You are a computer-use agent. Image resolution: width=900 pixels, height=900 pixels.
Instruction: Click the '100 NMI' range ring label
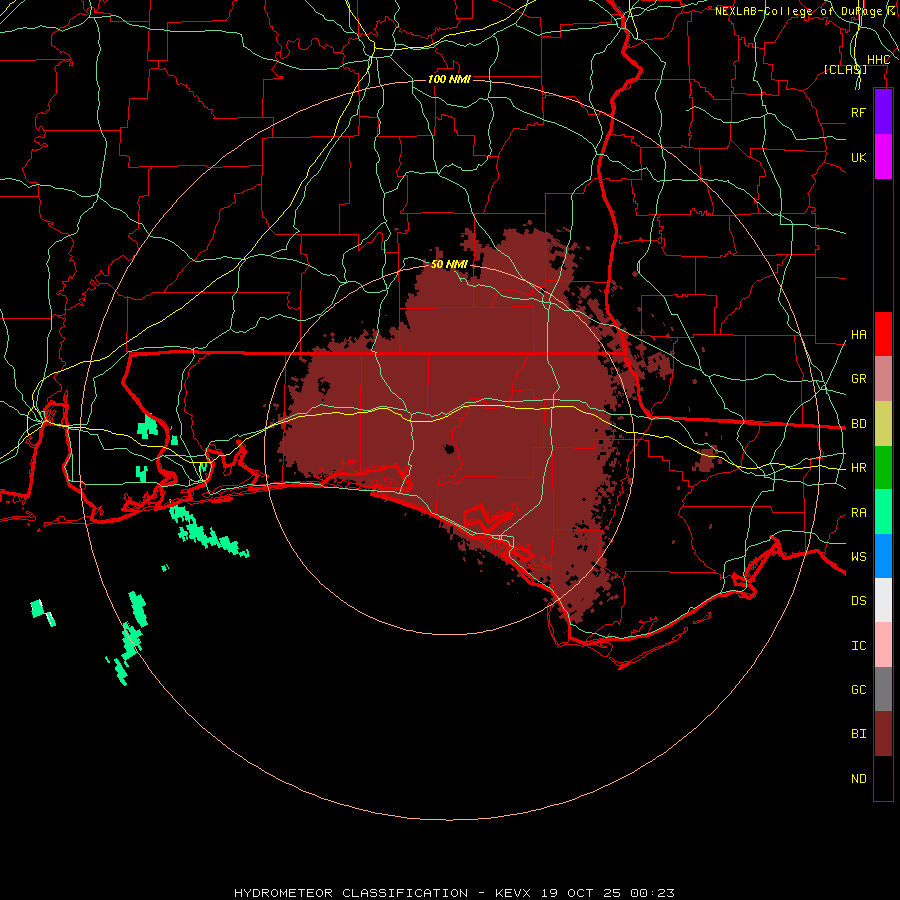point(449,79)
